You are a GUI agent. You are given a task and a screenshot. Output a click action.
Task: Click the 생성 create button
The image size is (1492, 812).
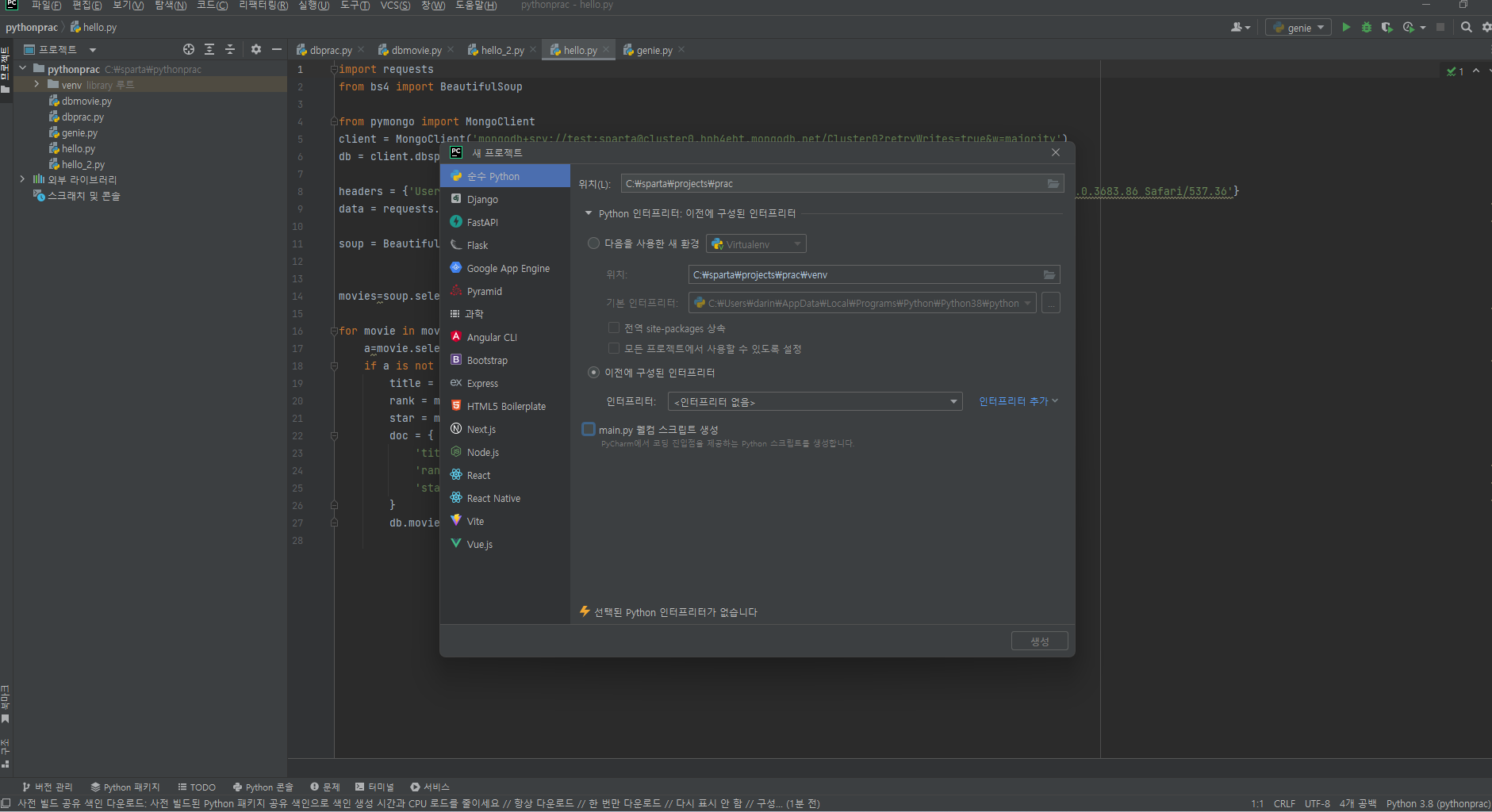[x=1040, y=641]
